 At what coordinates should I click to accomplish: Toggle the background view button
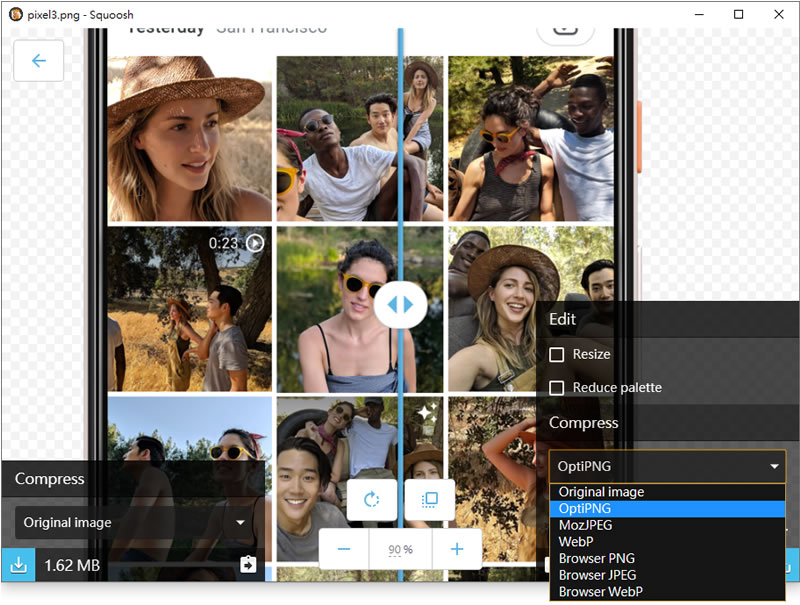430,499
